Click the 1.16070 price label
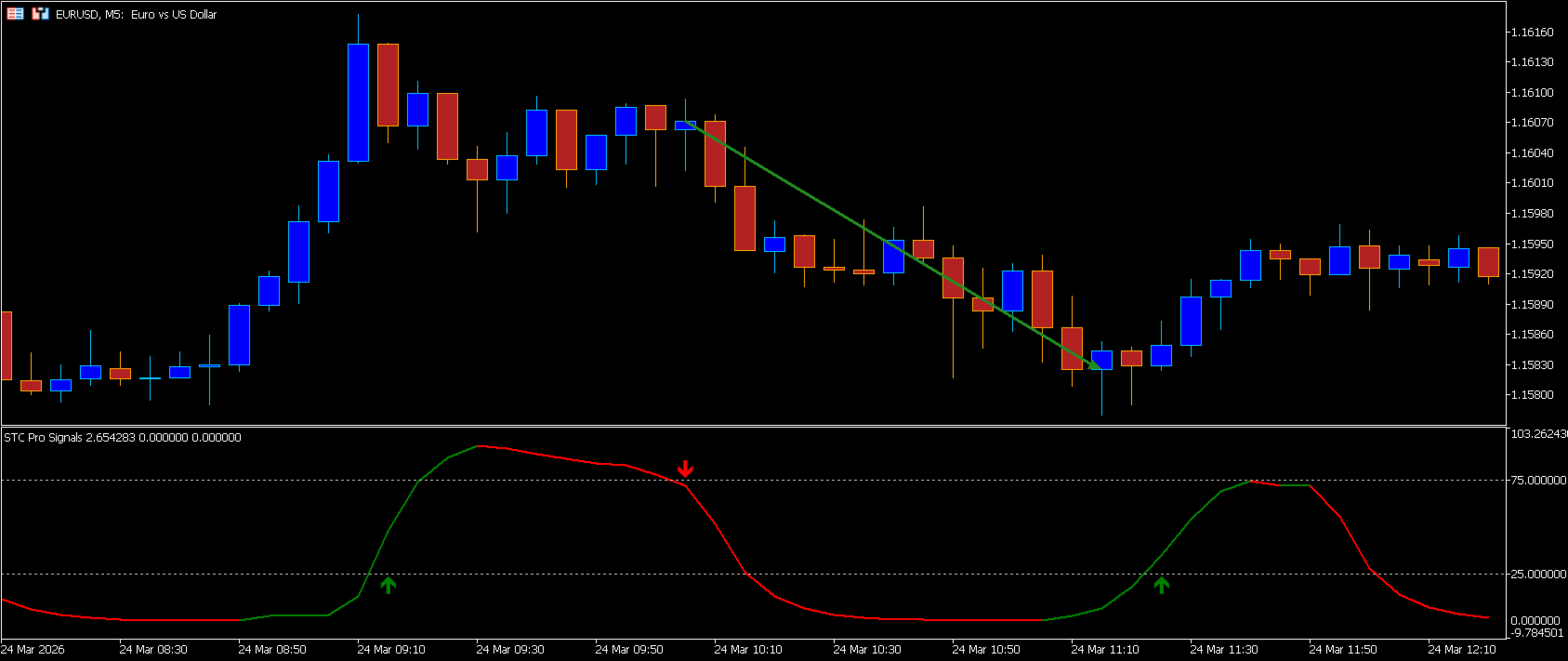The width and height of the screenshot is (1568, 661). coord(1532,123)
